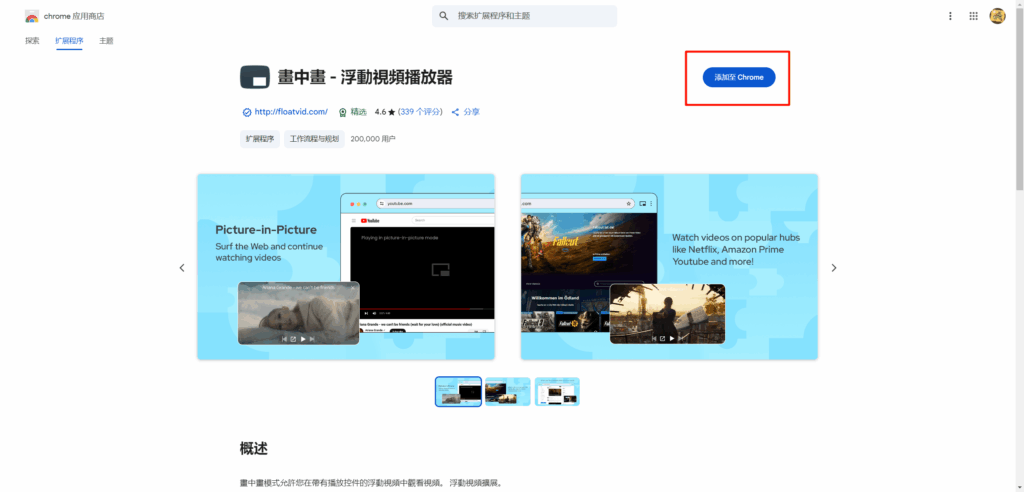The image size is (1024, 492).
Task: Switch to the 扩展程序 tab
Action: pyautogui.click(x=69, y=41)
